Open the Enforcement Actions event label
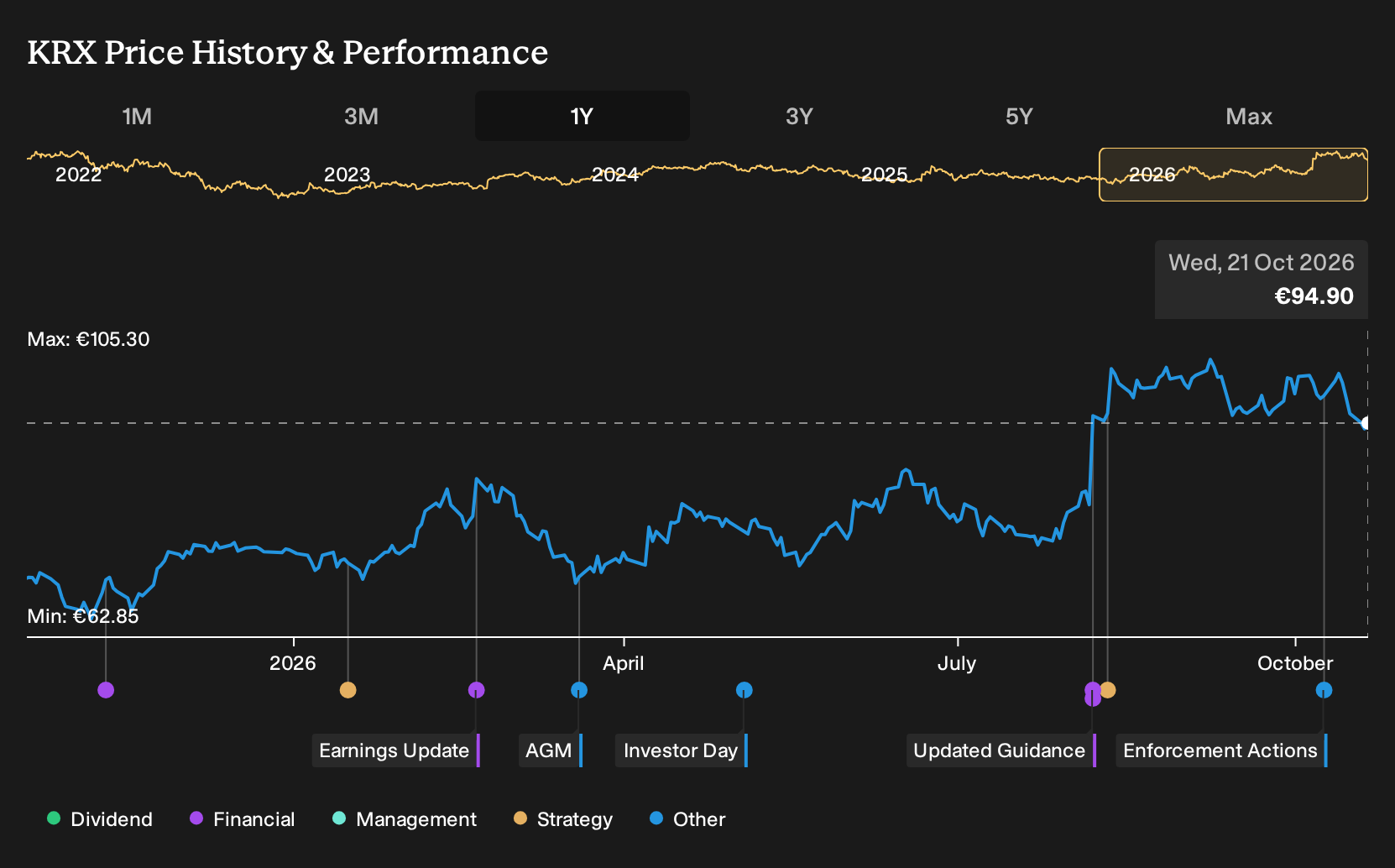The width and height of the screenshot is (1395, 868). (1221, 750)
